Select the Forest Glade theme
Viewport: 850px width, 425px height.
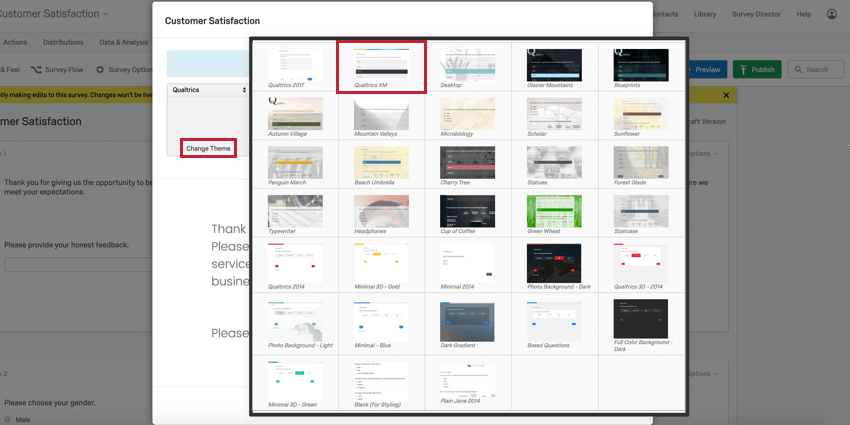click(641, 165)
